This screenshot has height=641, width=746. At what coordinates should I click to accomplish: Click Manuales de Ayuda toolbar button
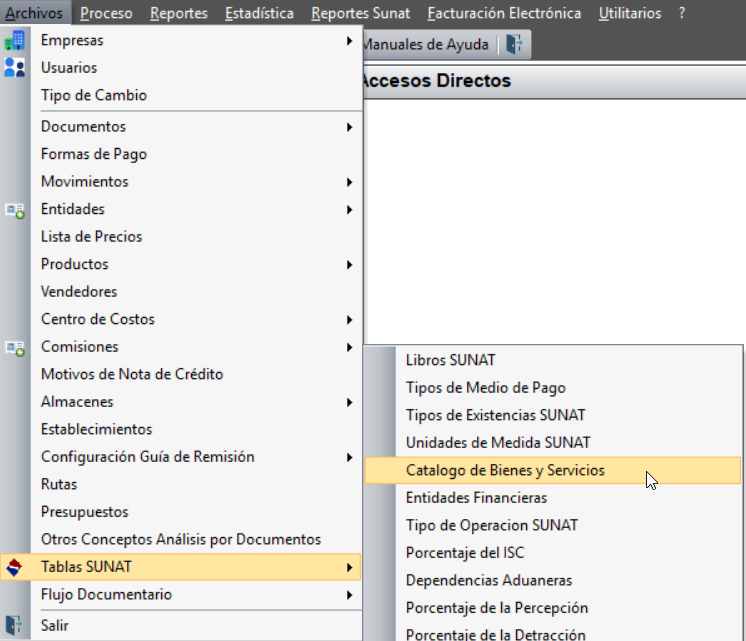point(425,44)
